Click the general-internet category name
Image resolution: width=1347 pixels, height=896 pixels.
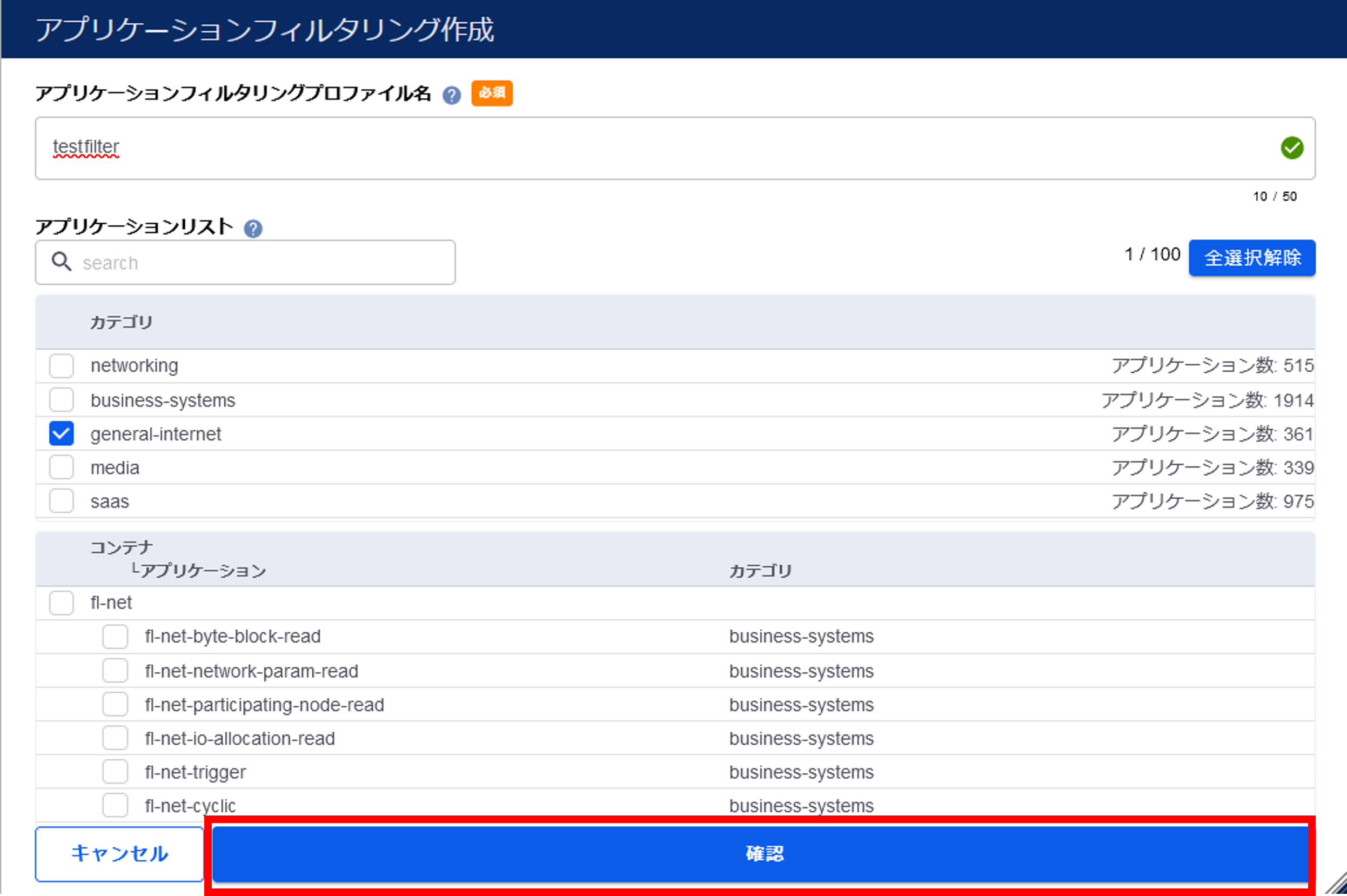(156, 434)
